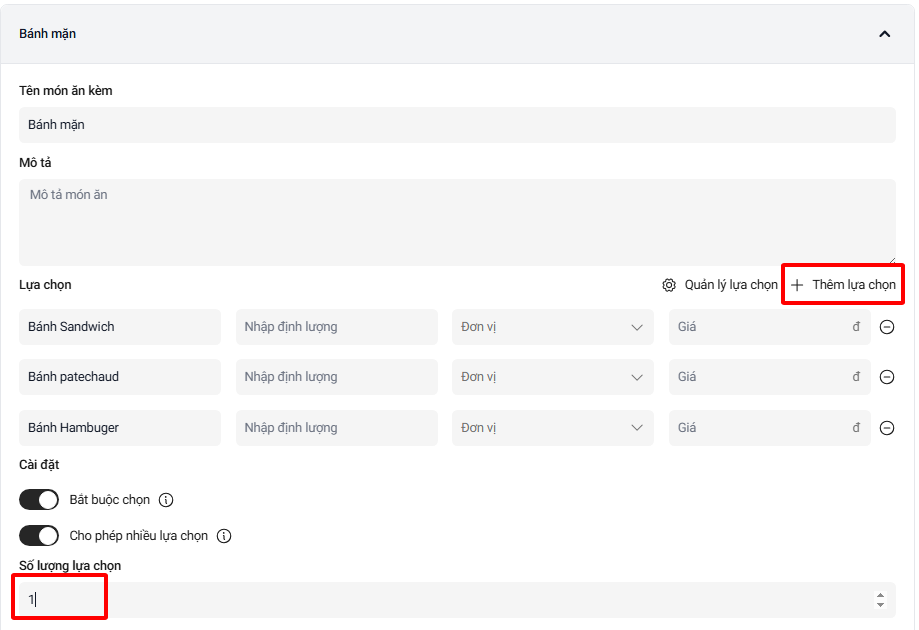This screenshot has height=630, width=919.
Task: Open Đơn vị dropdown for Bánh Hambuger
Action: (552, 428)
